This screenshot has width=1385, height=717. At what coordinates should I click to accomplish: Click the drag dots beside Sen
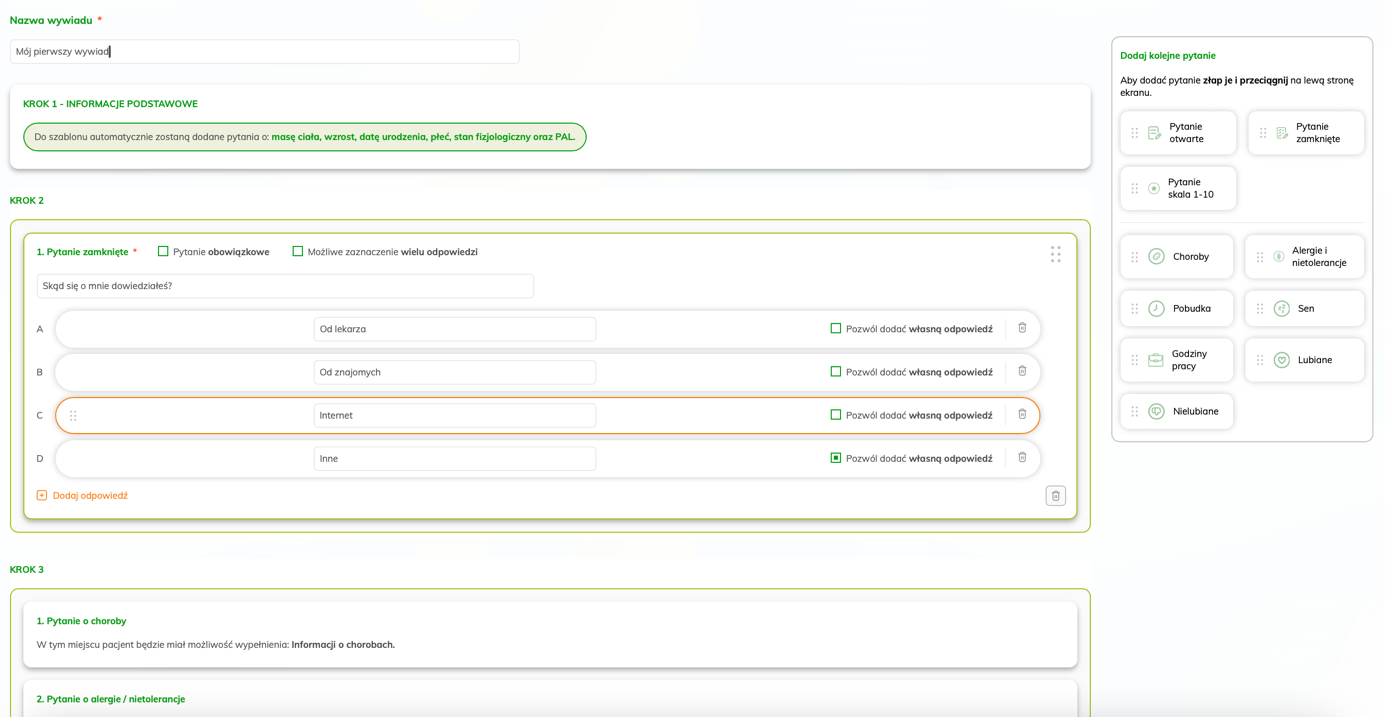tap(1260, 309)
